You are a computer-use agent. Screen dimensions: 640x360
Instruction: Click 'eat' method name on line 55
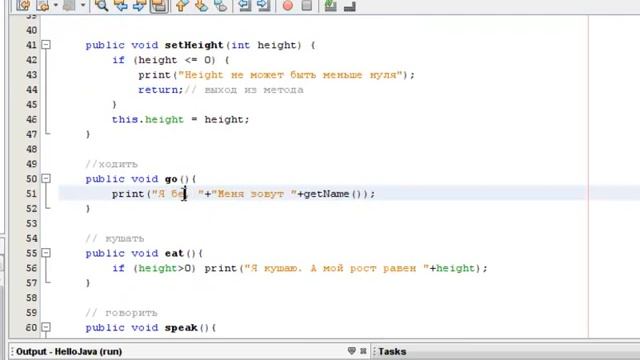click(x=174, y=253)
